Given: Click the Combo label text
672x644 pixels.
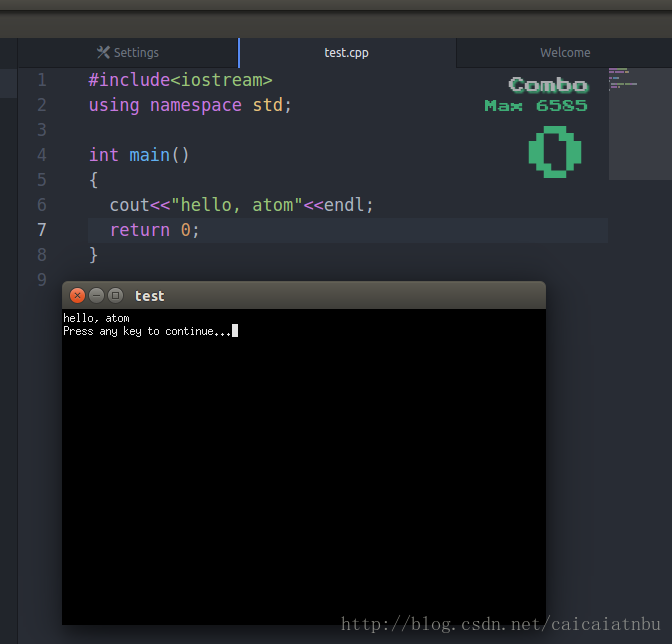Looking at the screenshot, I should (x=547, y=85).
